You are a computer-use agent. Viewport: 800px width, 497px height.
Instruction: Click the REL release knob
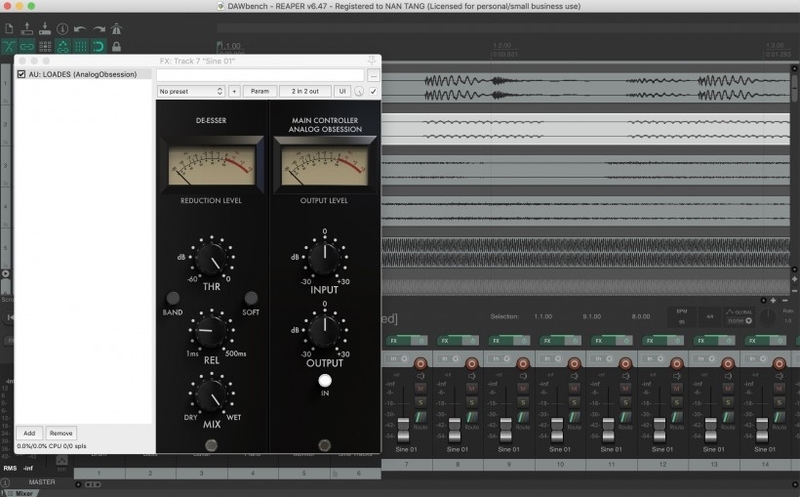211,331
